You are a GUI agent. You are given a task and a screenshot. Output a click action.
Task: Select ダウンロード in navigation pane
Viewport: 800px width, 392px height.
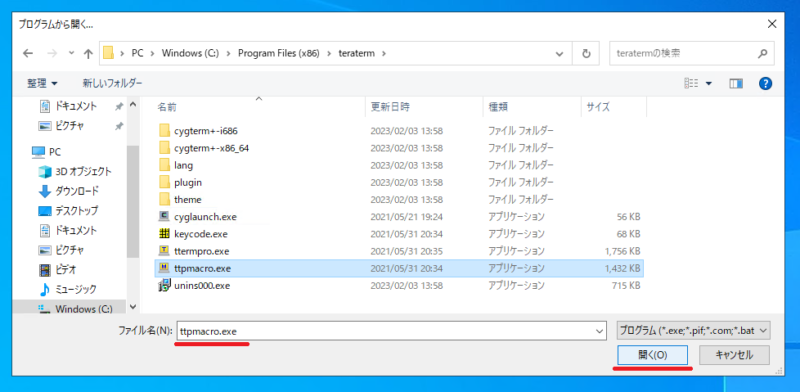[77, 191]
